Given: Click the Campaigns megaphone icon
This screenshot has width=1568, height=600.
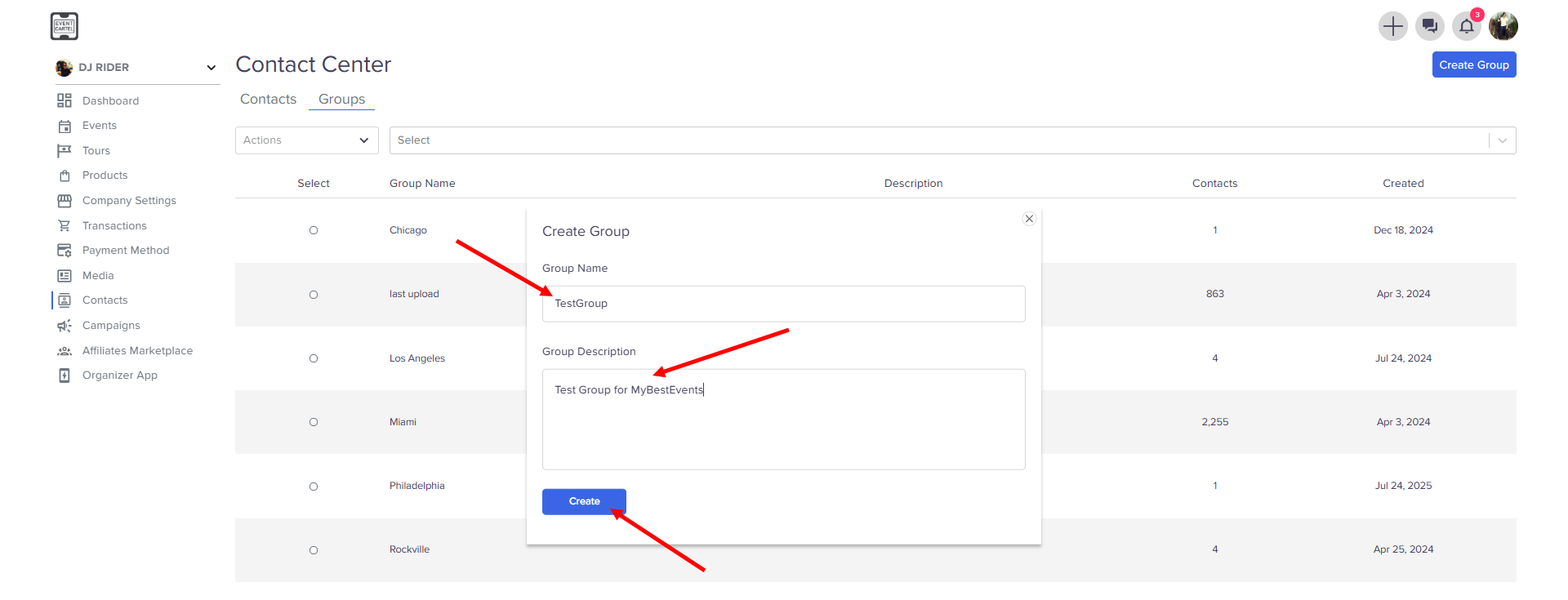Looking at the screenshot, I should pyautogui.click(x=65, y=326).
